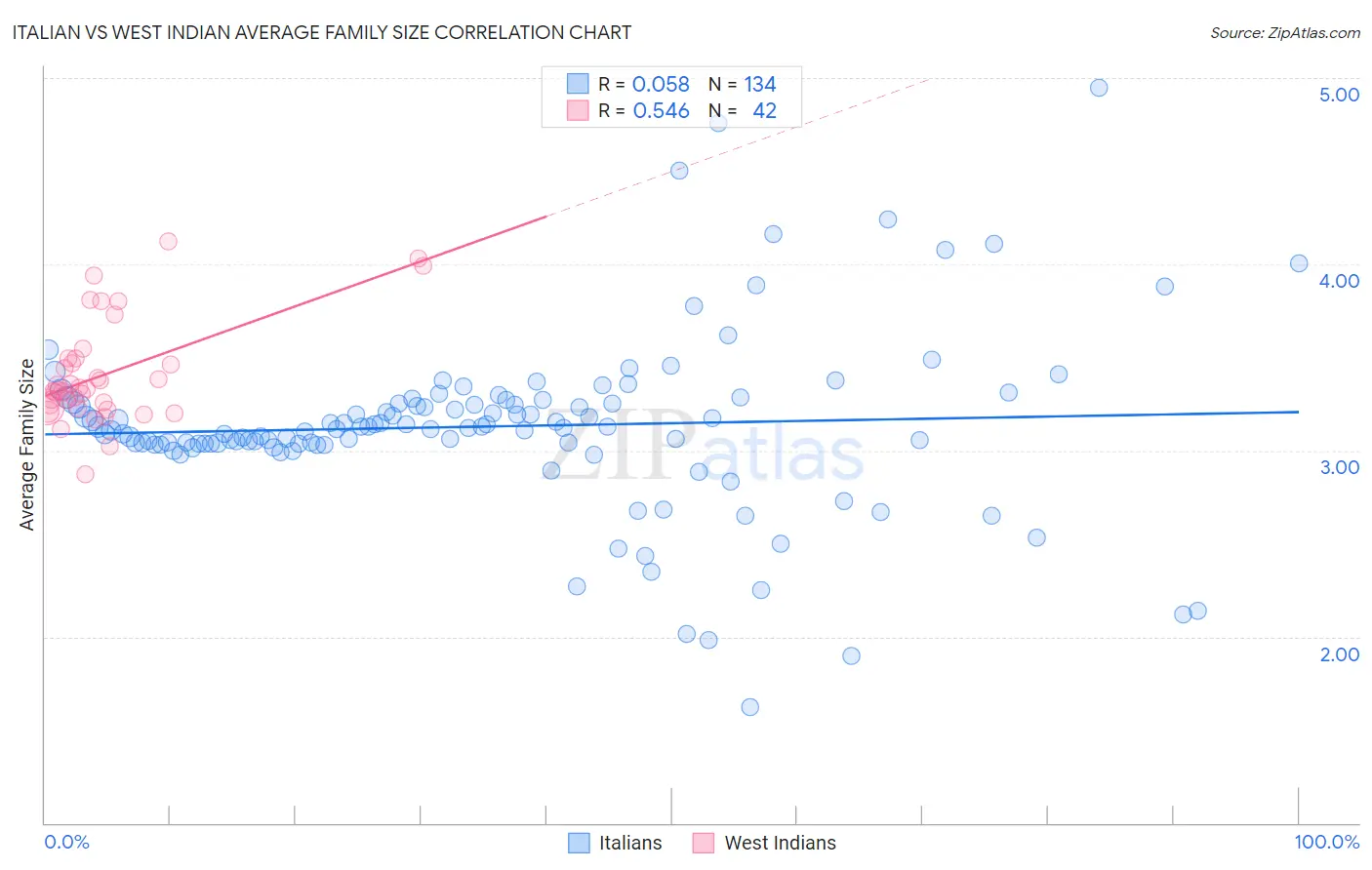Click the 0.0% x-axis label
The height and width of the screenshot is (870, 1372).
(x=66, y=842)
